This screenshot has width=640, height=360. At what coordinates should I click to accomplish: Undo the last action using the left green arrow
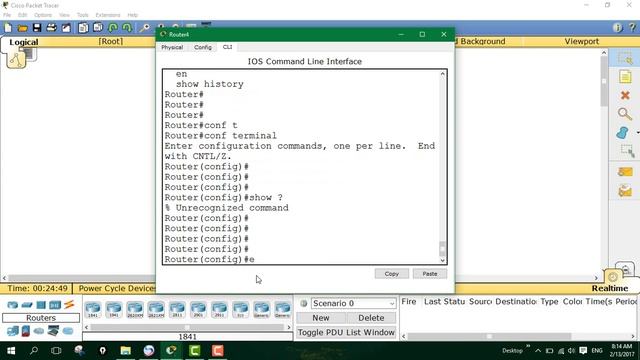click(x=113, y=28)
